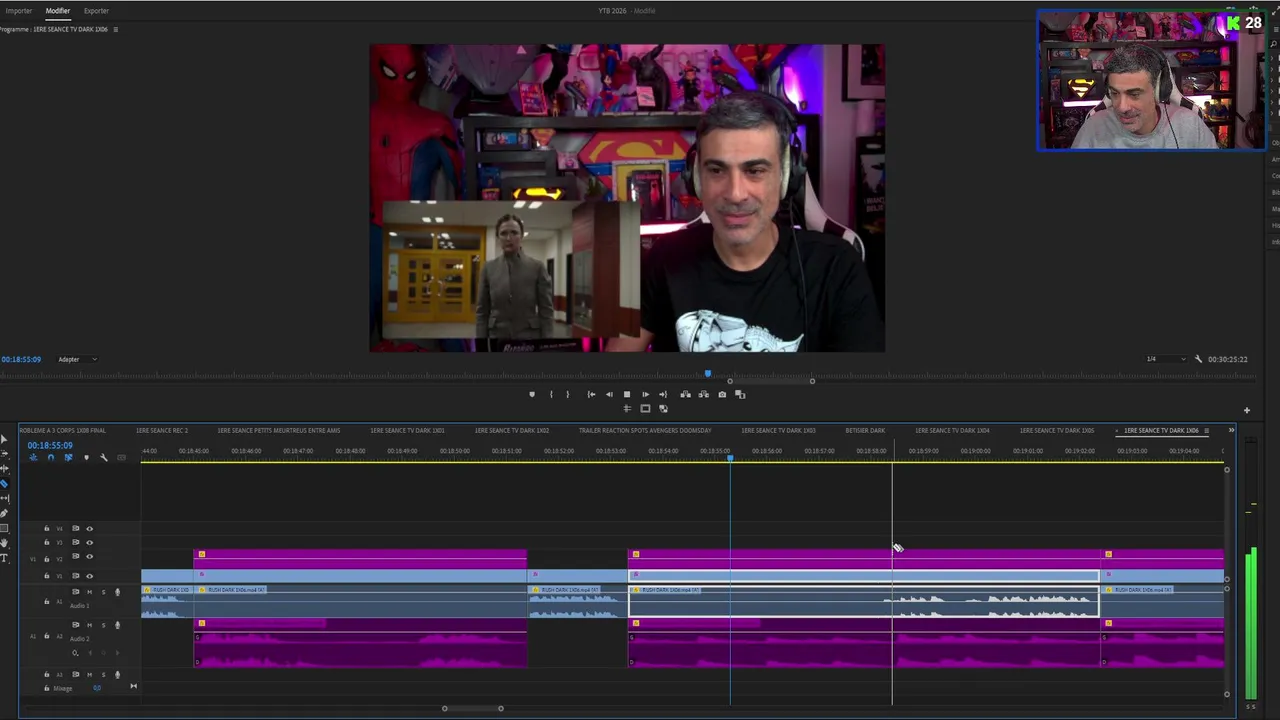
Task: Switch to Exporter workspace
Action: [x=96, y=10]
